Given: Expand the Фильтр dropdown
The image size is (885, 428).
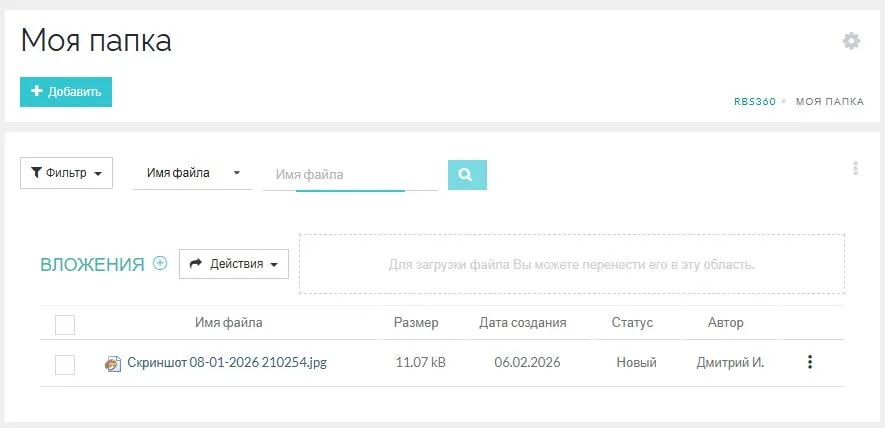Looking at the screenshot, I should [66, 173].
